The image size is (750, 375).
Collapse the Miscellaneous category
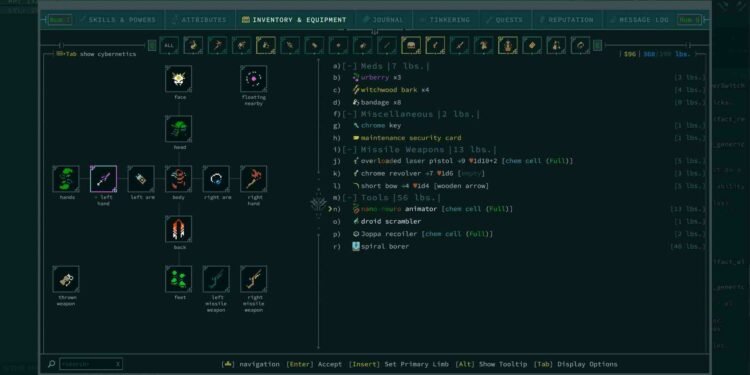(349, 114)
